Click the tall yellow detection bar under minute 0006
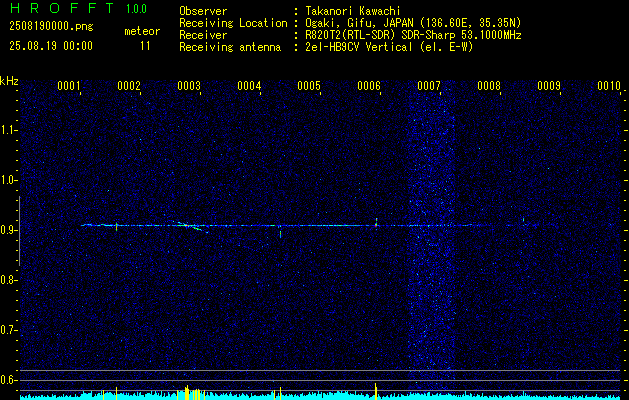The image size is (629, 400). [376, 391]
